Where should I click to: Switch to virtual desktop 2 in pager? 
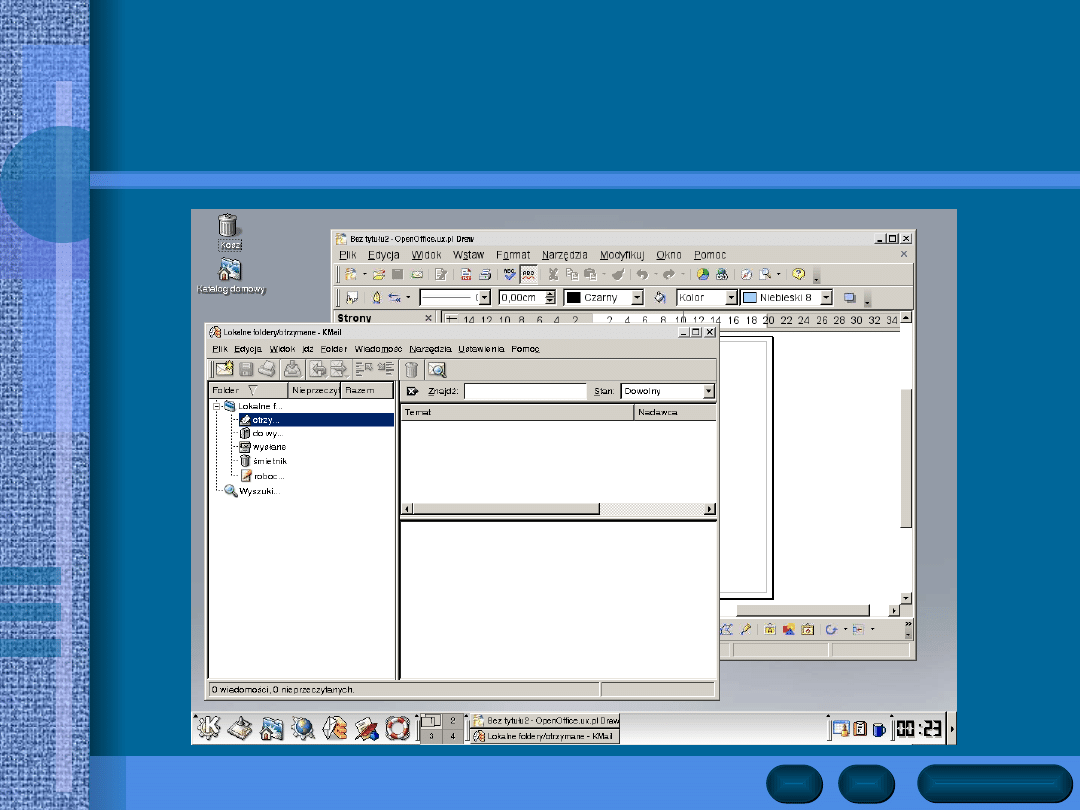click(453, 720)
